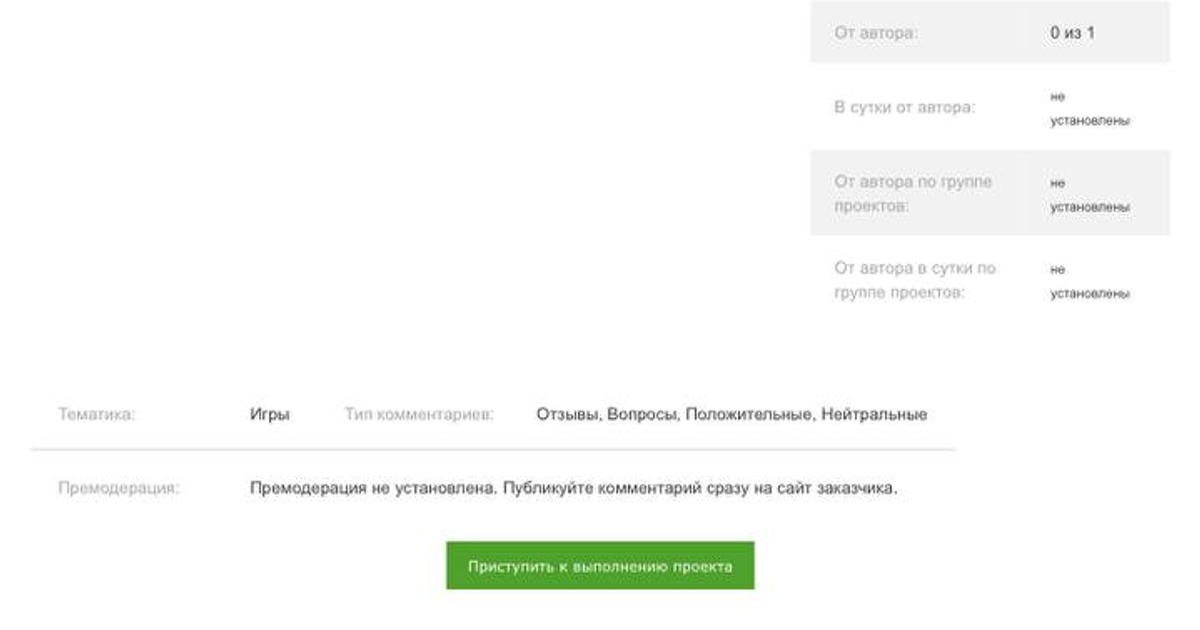Select 'не установлены' beside В сутки от автора
The image size is (1200, 630).
tap(1090, 109)
